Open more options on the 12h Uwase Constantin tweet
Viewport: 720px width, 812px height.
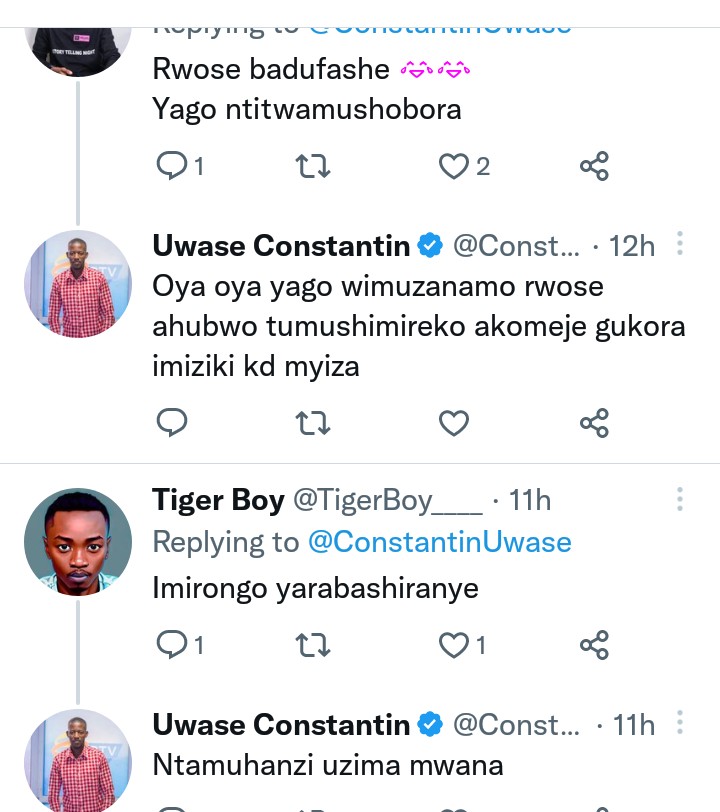coord(680,245)
